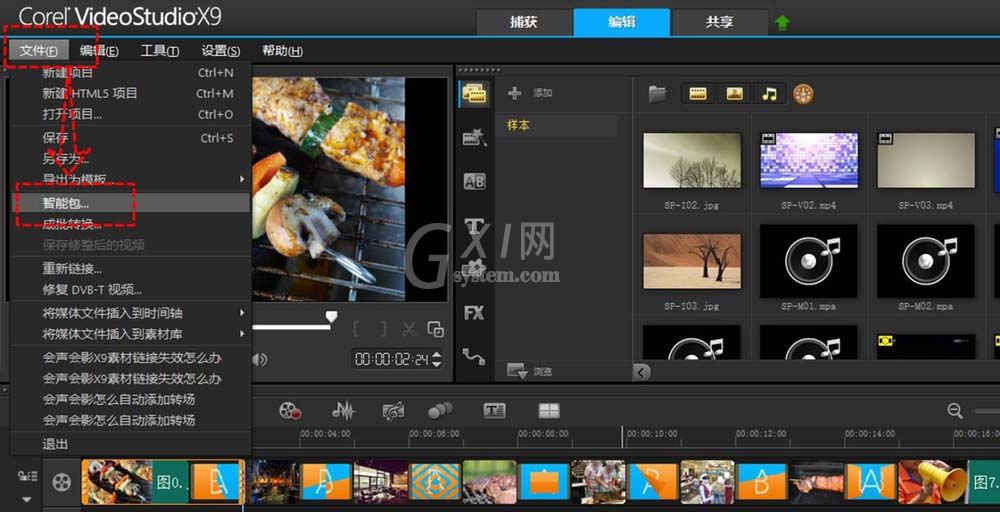Toggle show audio files filter in library
Image resolution: width=1000 pixels, height=512 pixels.
coord(770,94)
